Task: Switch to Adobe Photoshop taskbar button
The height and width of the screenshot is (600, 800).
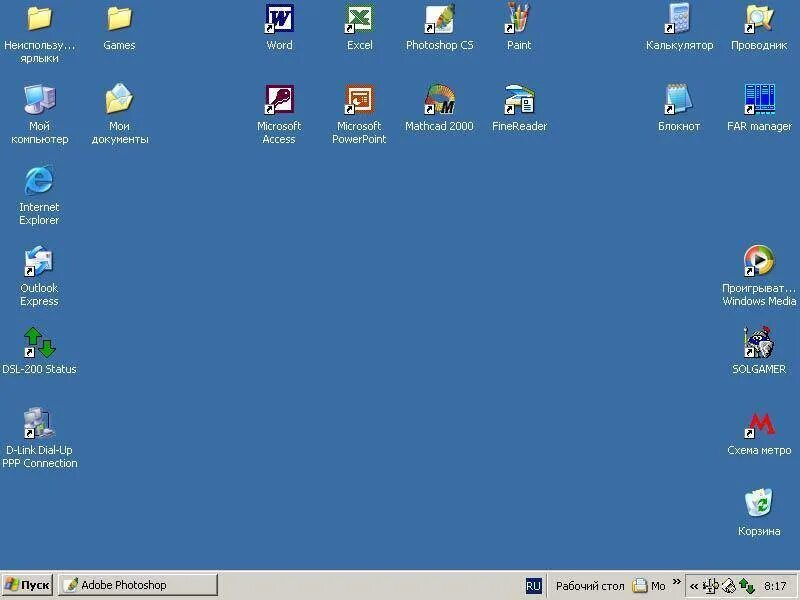Action: pyautogui.click(x=138, y=585)
